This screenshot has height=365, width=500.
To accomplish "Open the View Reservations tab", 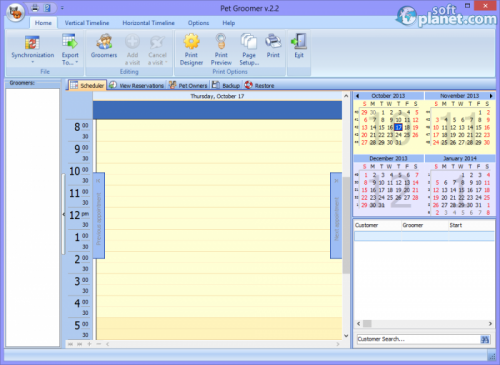I will (137, 85).
